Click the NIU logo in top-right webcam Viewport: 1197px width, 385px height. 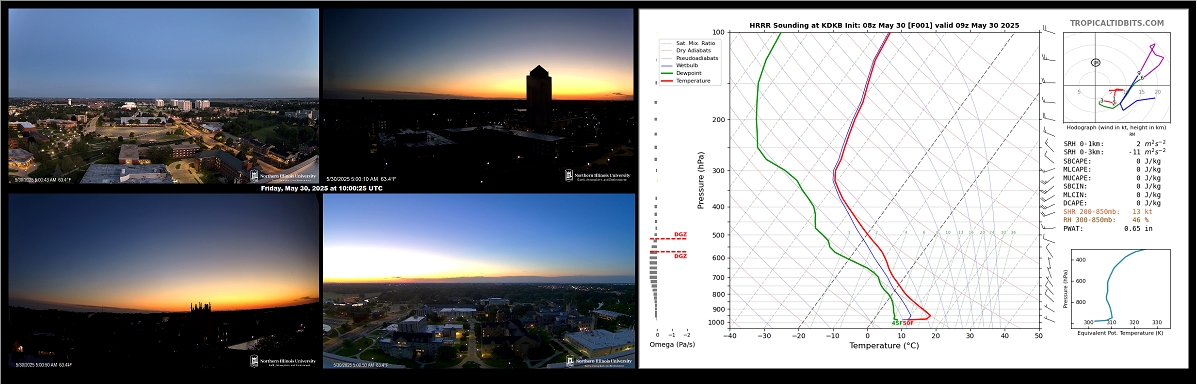point(598,176)
